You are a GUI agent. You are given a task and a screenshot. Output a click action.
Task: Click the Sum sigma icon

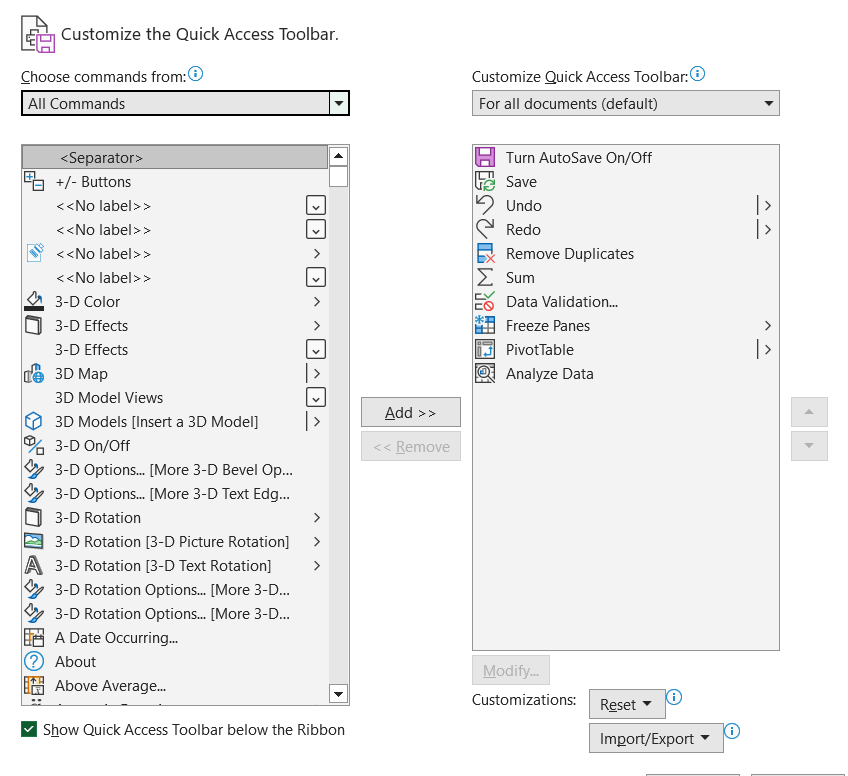point(485,277)
